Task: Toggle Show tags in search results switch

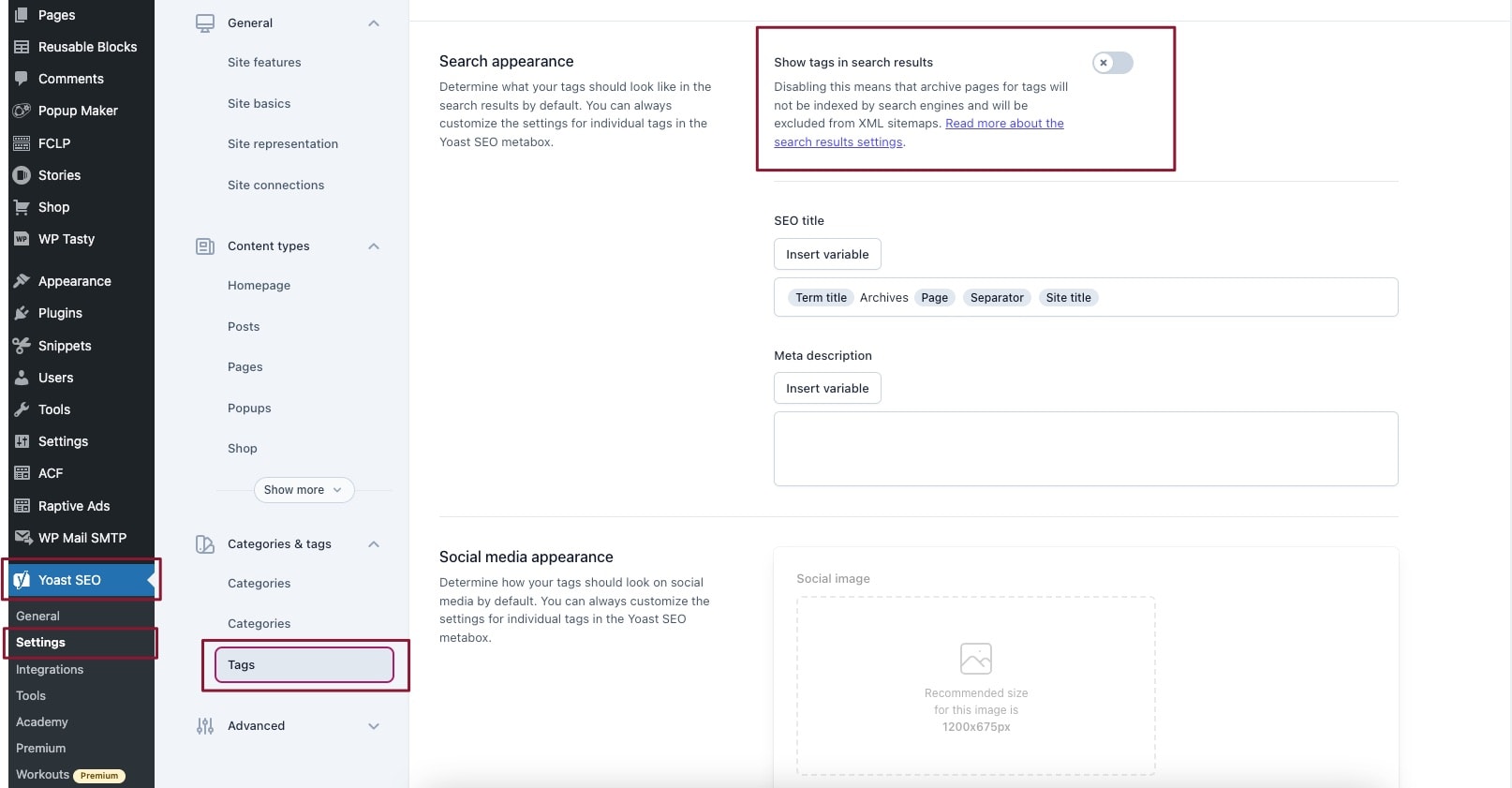Action: [1113, 63]
